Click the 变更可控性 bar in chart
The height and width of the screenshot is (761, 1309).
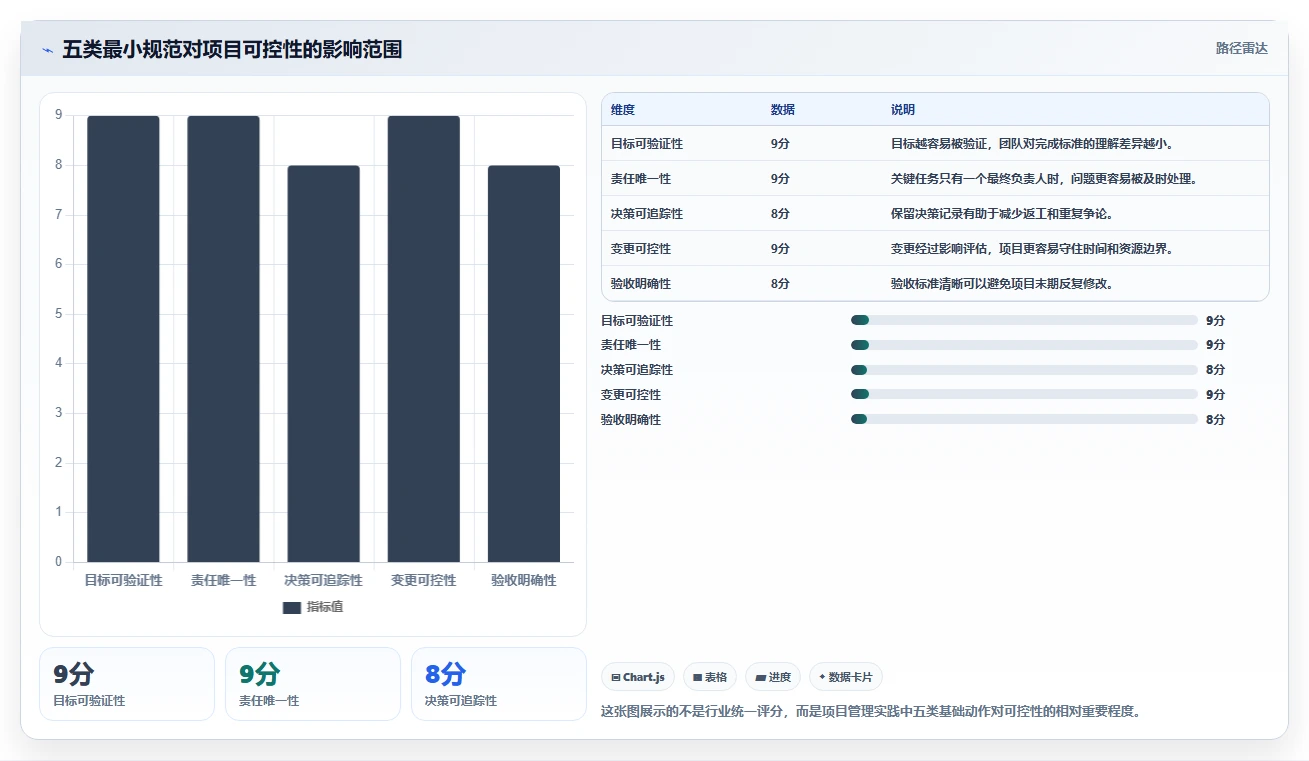pyautogui.click(x=424, y=339)
